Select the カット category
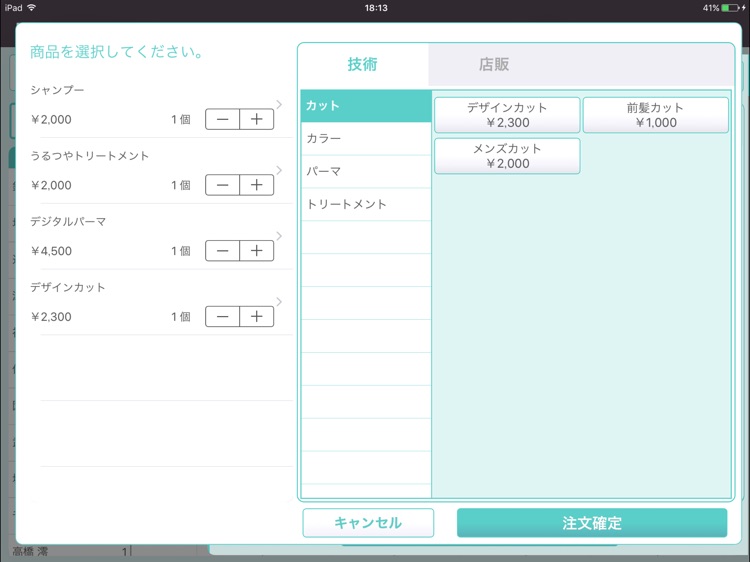750x562 pixels. pos(366,106)
